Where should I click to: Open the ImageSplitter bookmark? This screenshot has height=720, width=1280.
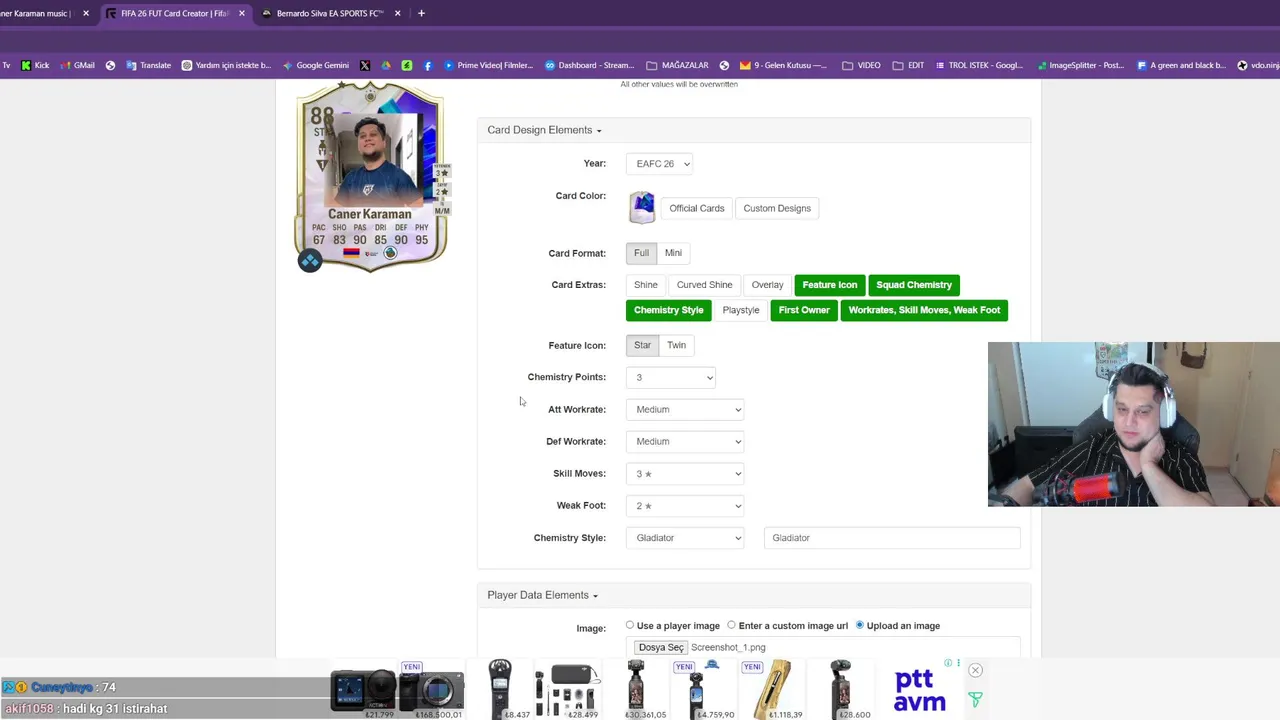1080,65
